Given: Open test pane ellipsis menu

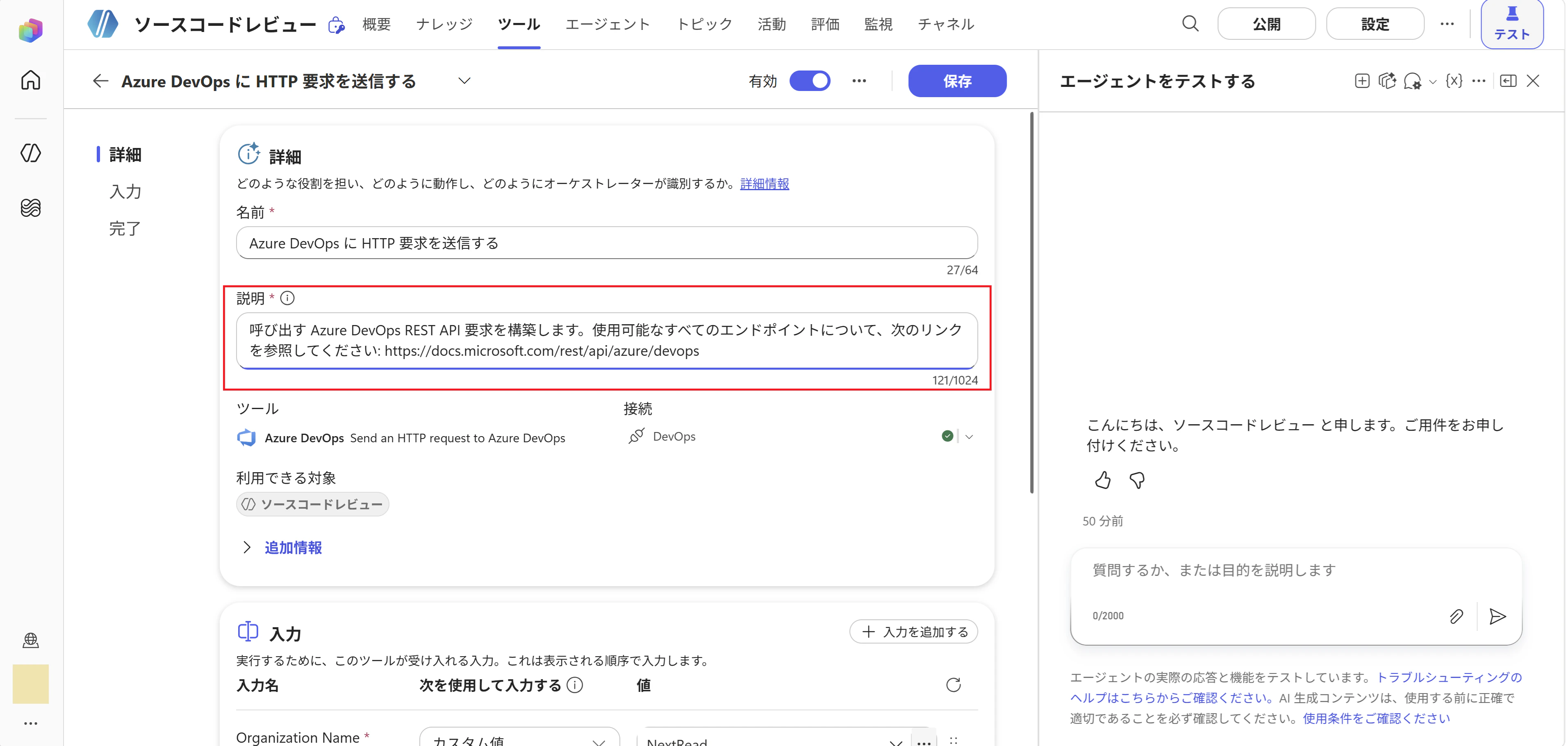Looking at the screenshot, I should point(1479,81).
